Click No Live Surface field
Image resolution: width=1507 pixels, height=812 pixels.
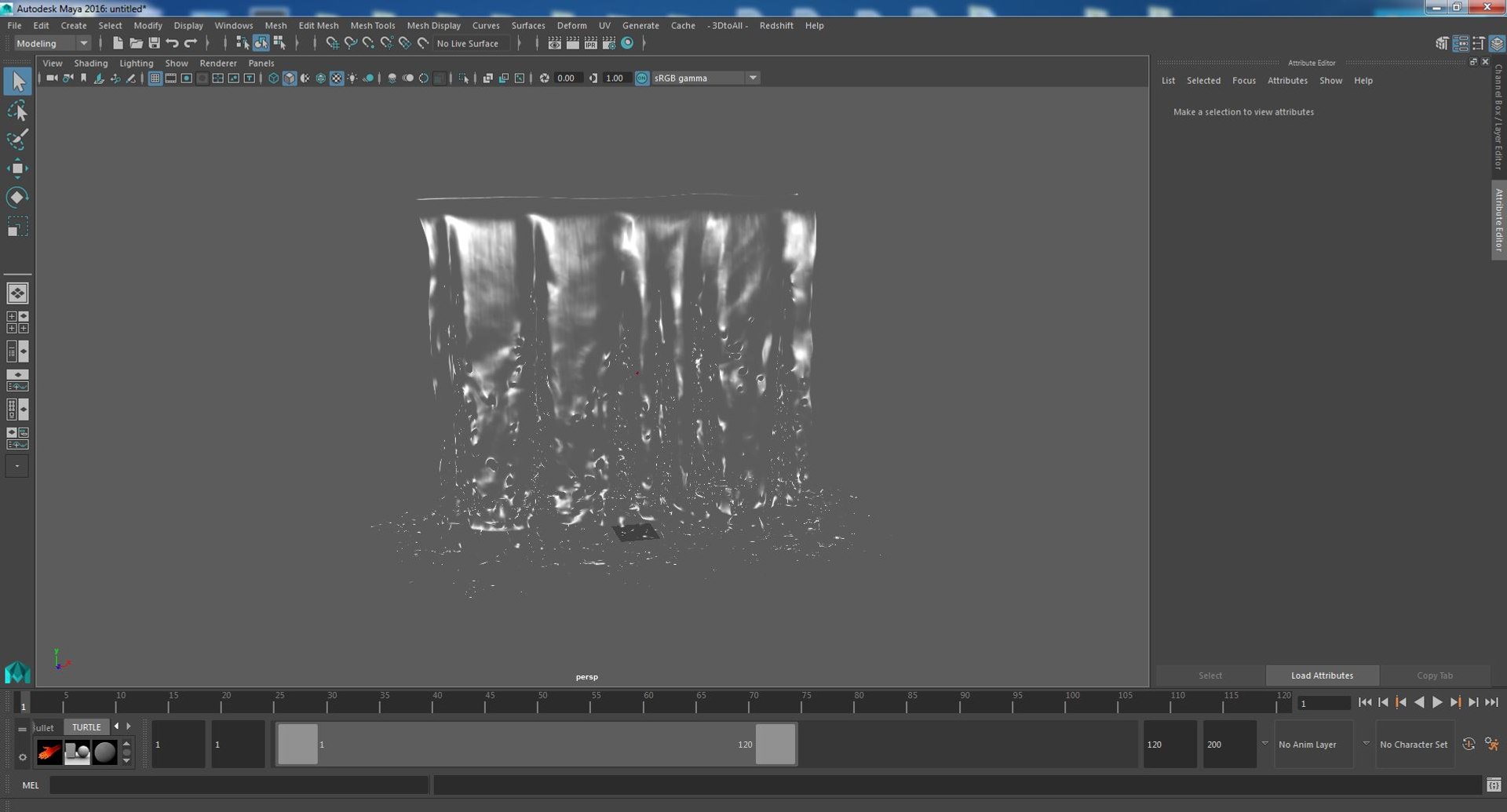point(469,43)
